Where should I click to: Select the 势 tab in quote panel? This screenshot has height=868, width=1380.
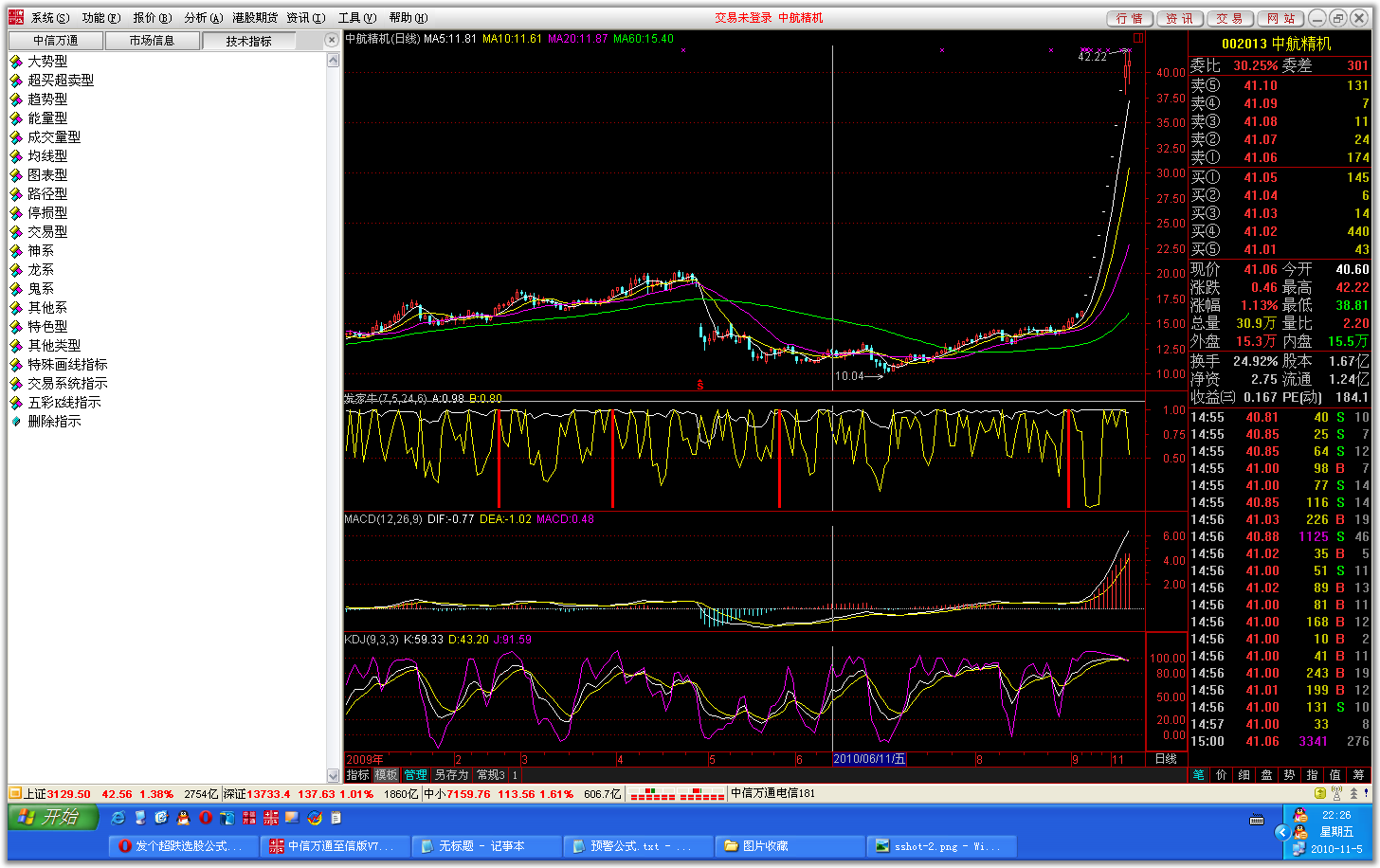point(1290,775)
